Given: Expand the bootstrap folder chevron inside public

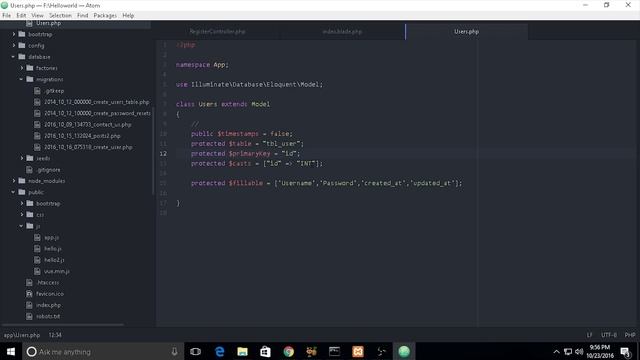Looking at the screenshot, I should click(22, 203).
